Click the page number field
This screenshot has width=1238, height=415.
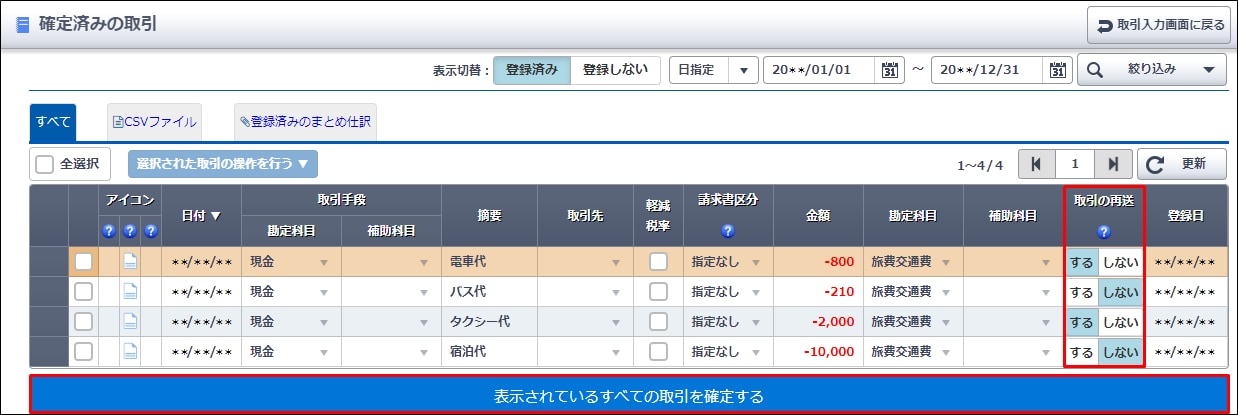[x=1074, y=164]
